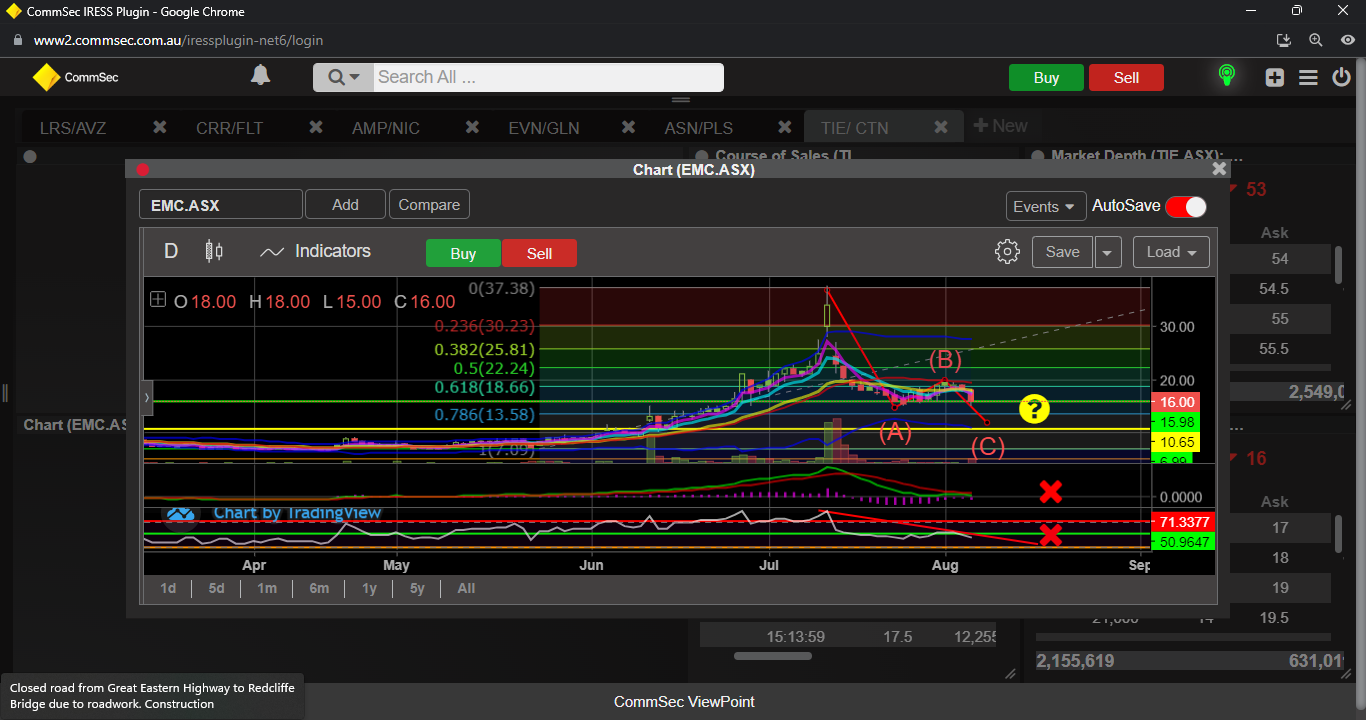Close the LRS/AVZ tab
This screenshot has width=1366, height=720.
pyautogui.click(x=159, y=127)
